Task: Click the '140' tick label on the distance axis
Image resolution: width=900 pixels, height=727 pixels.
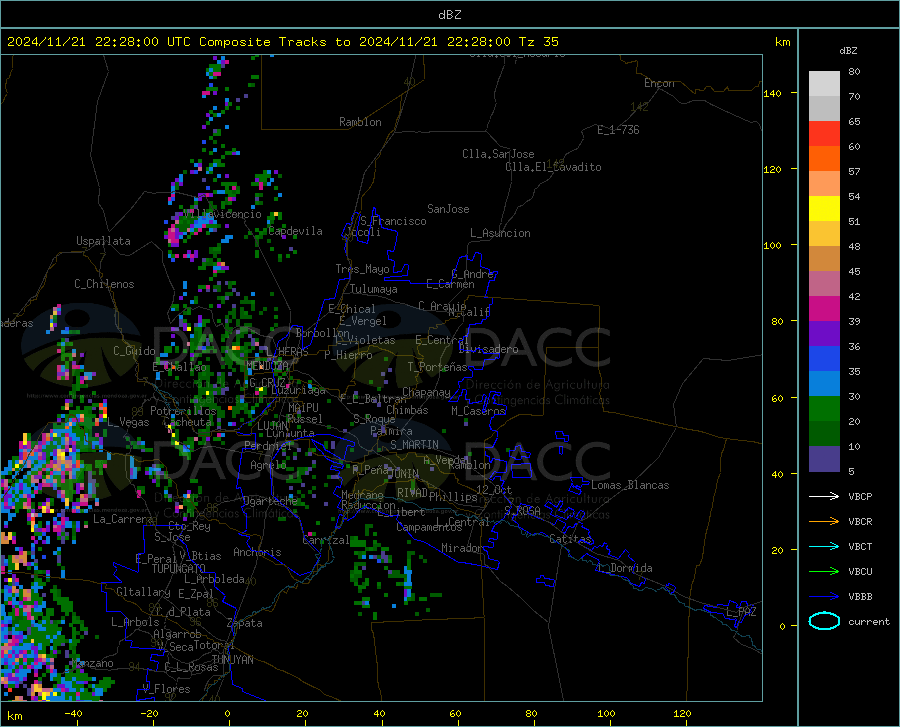Action: coord(772,93)
